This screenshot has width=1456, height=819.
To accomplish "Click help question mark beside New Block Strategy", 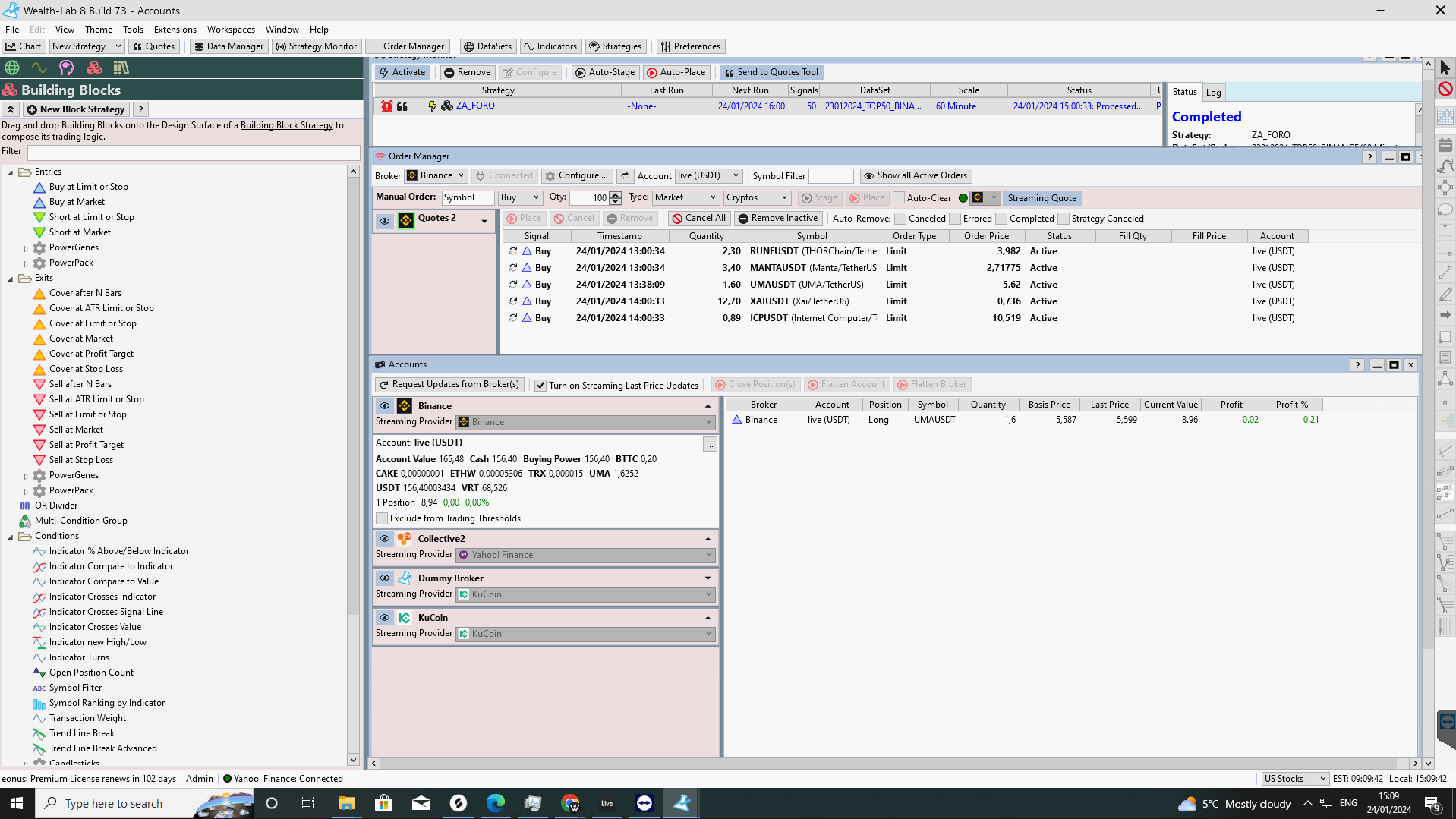I will [140, 109].
